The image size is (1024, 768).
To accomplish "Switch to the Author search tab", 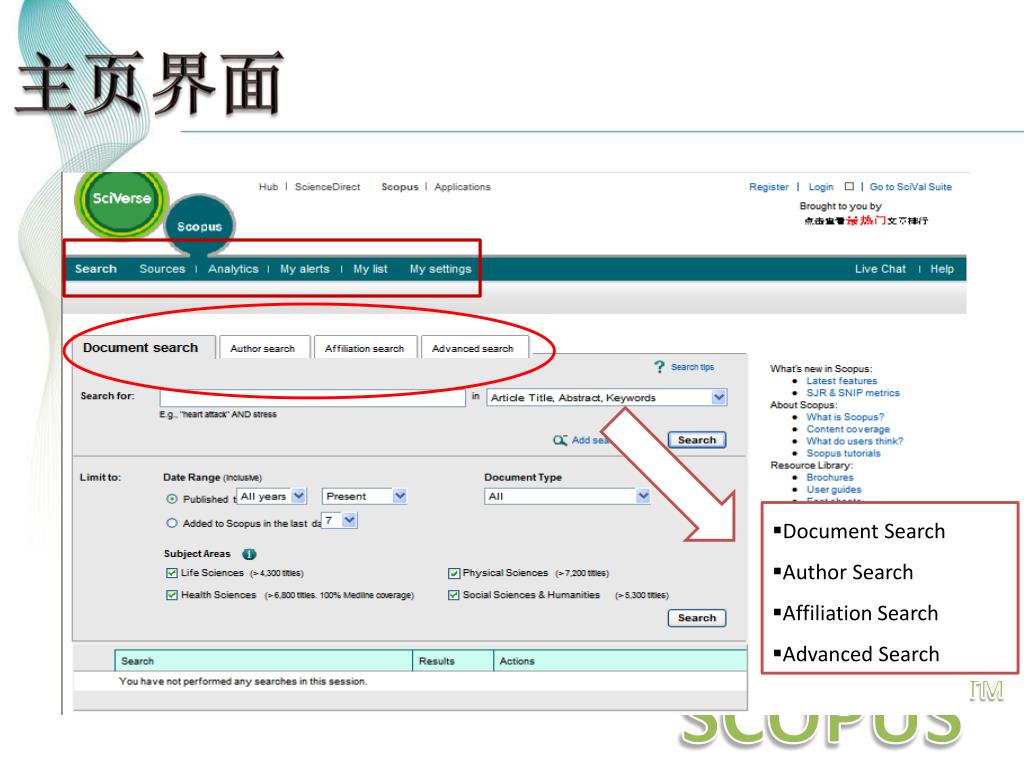I will 263,348.
